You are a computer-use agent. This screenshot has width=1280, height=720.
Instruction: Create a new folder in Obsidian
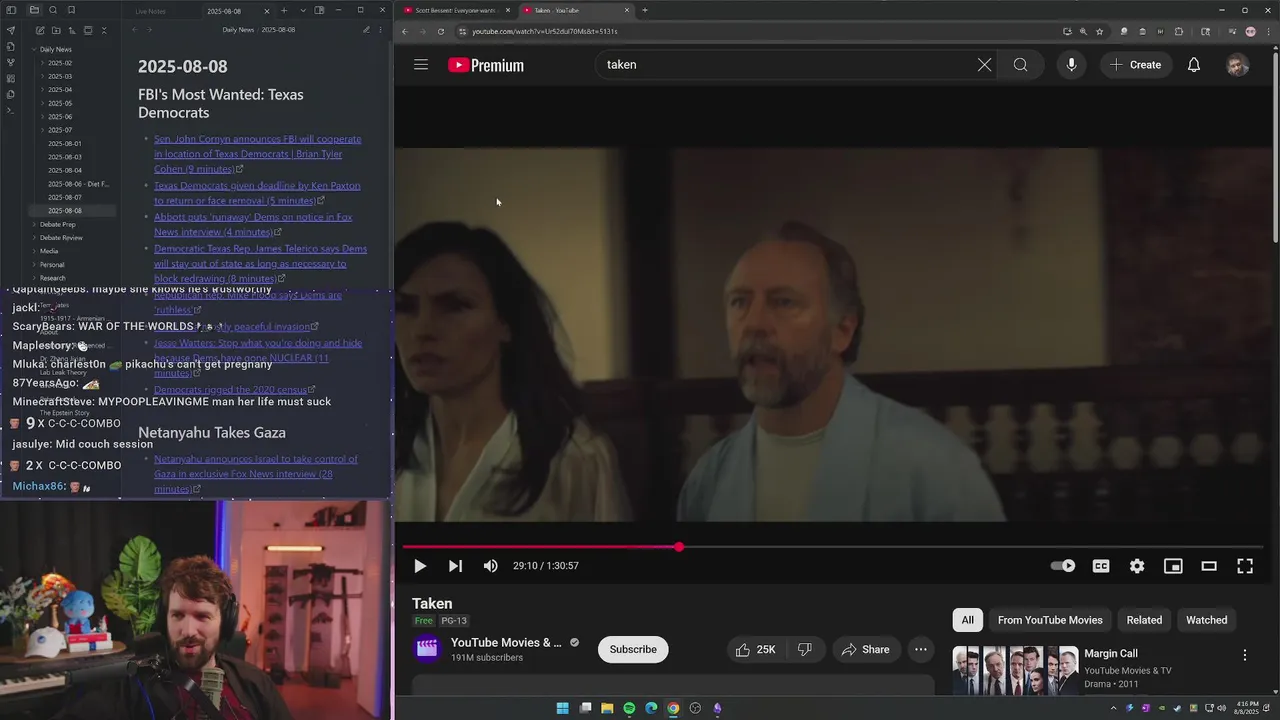[54, 31]
